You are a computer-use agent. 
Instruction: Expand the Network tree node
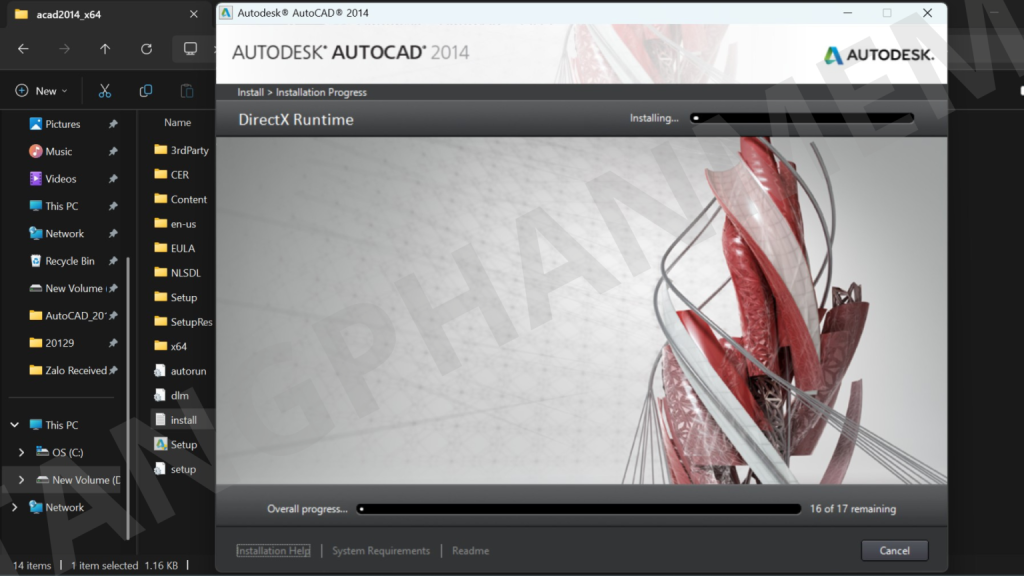point(15,507)
